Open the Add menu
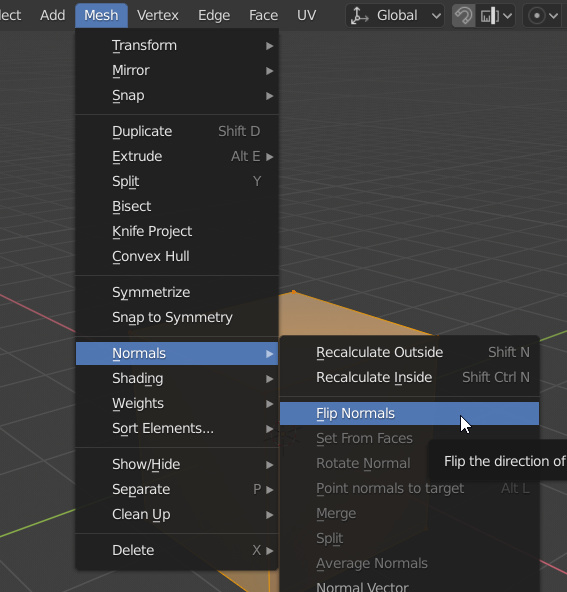The height and width of the screenshot is (592, 567). coord(52,15)
